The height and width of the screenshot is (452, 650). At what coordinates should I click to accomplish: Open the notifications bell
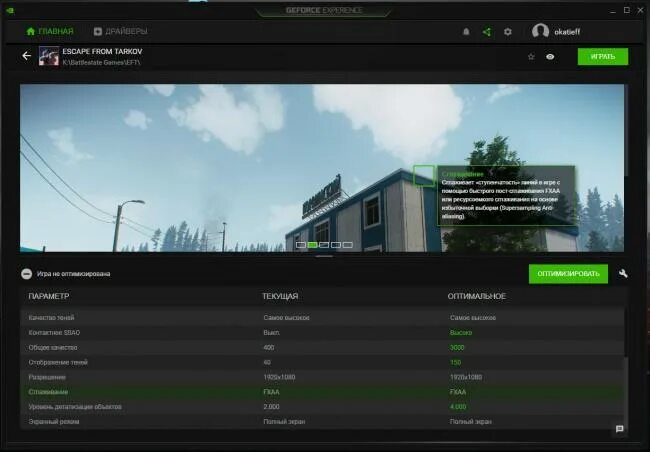point(466,32)
